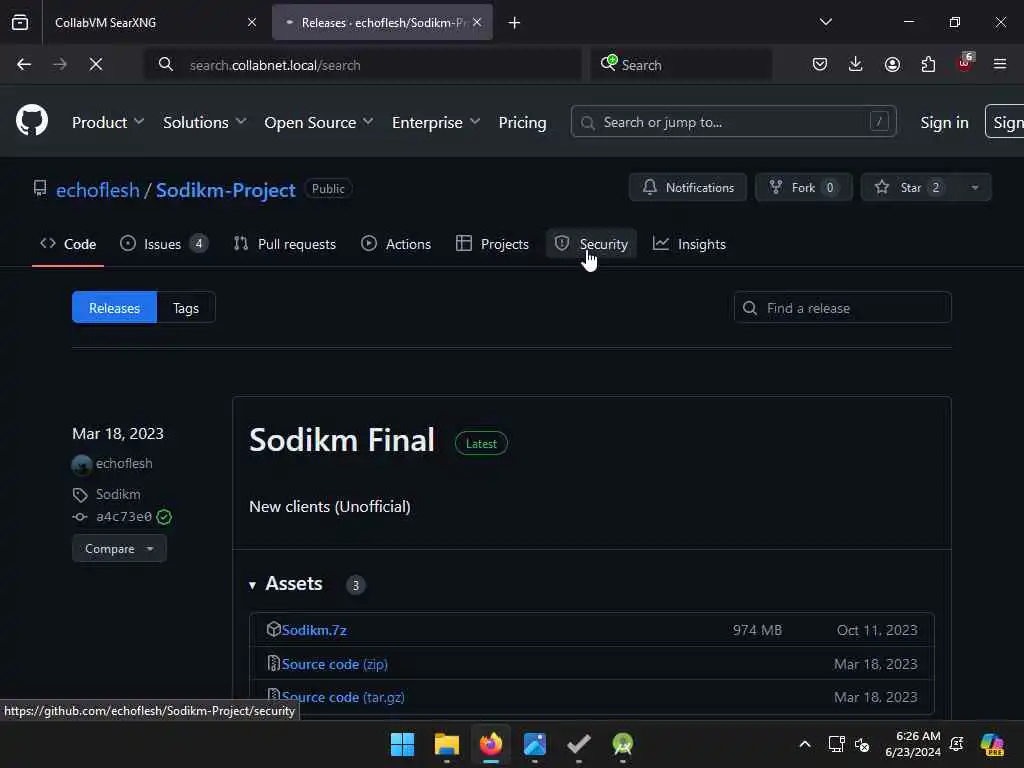The image size is (1024, 768).
Task: Open the uBlock extension icon
Action: coord(965,63)
